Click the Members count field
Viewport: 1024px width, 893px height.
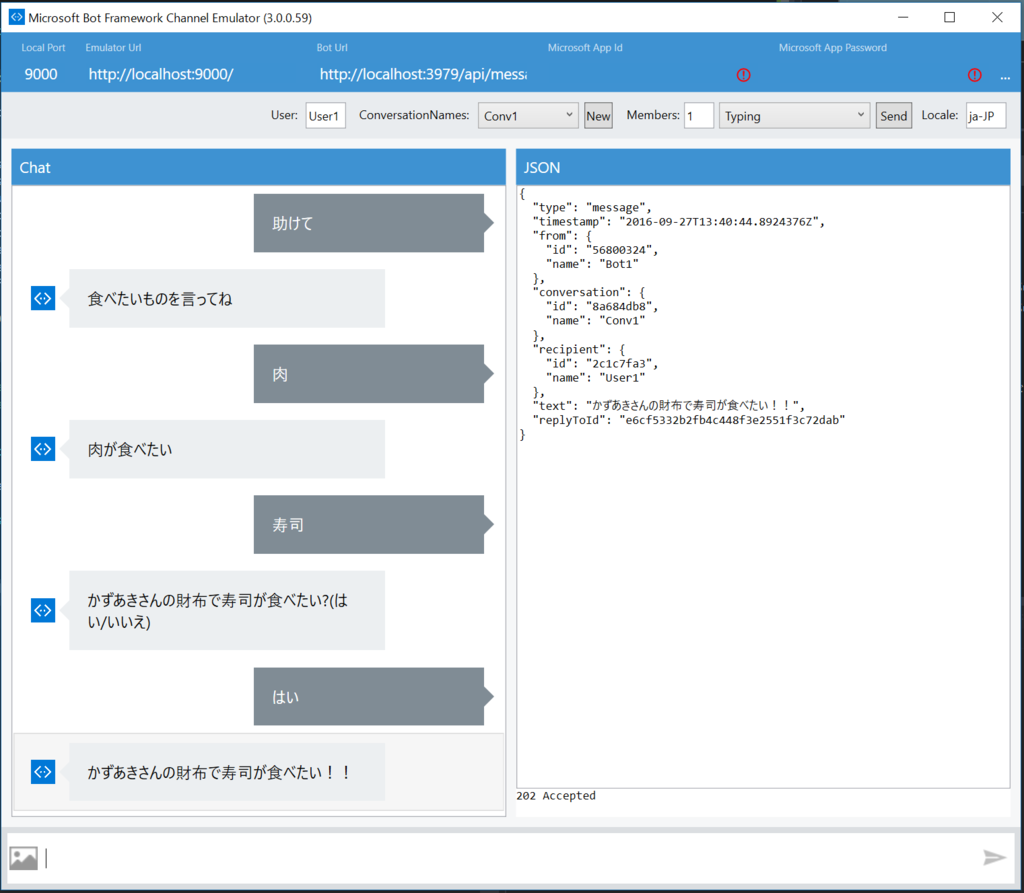tap(698, 116)
